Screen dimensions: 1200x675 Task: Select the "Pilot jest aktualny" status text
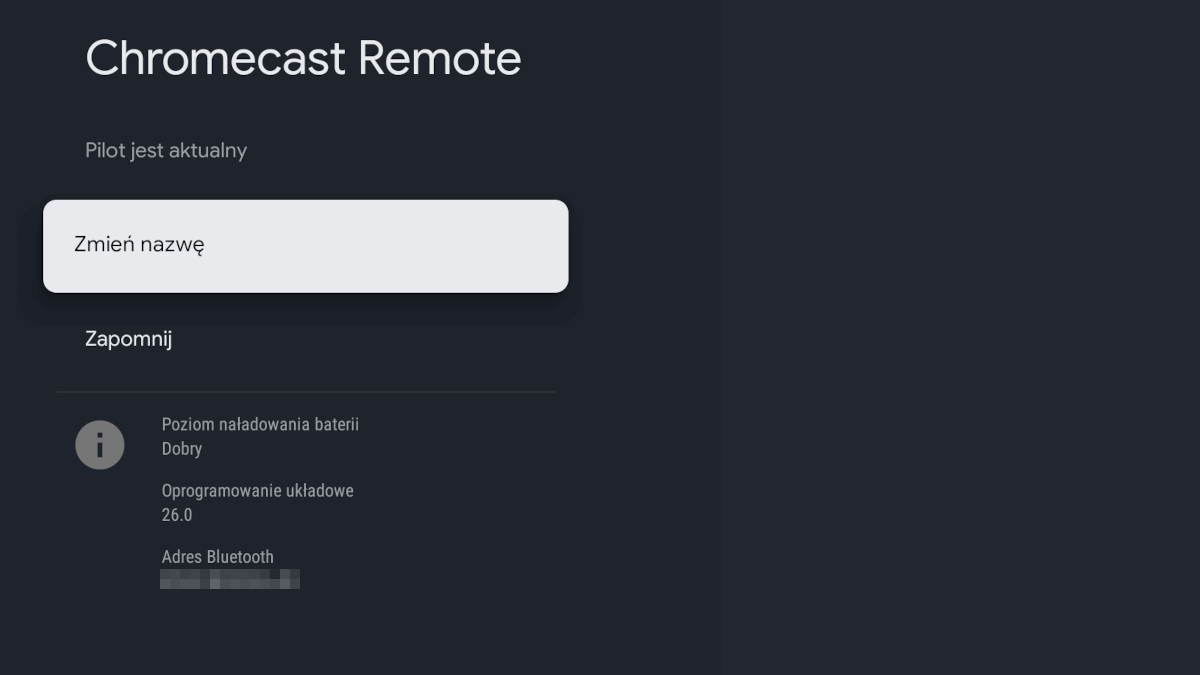(166, 150)
